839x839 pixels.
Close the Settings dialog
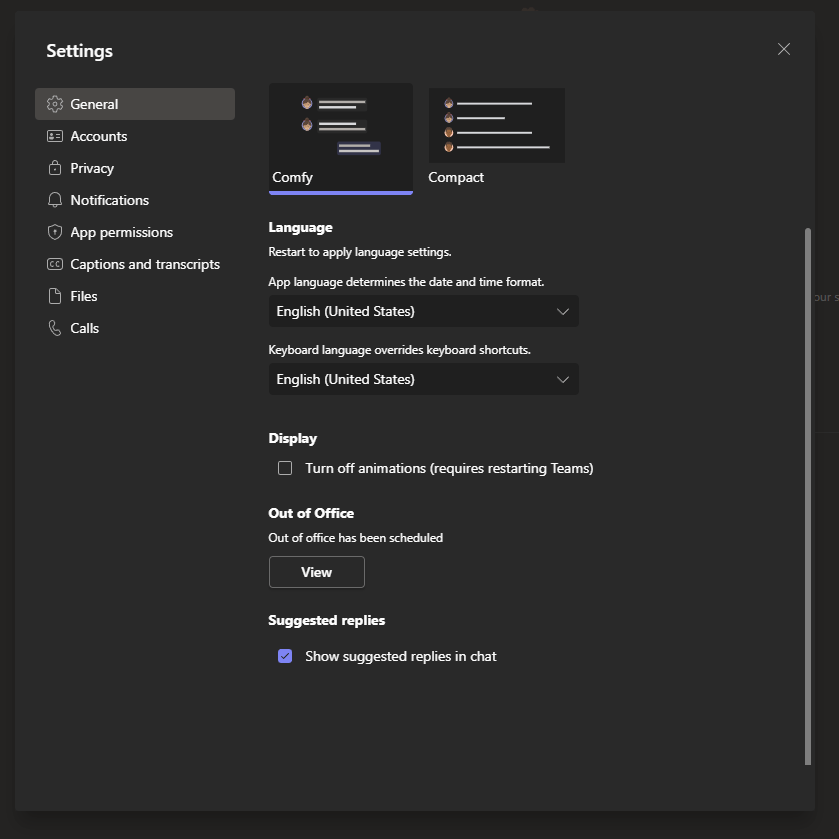click(784, 49)
